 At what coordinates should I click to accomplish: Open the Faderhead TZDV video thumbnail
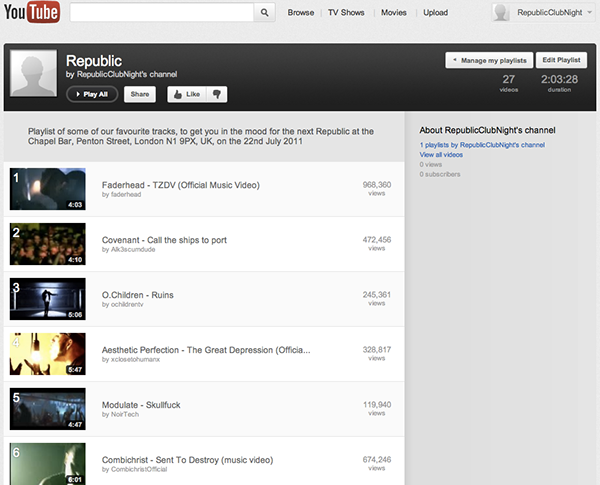pos(48,189)
